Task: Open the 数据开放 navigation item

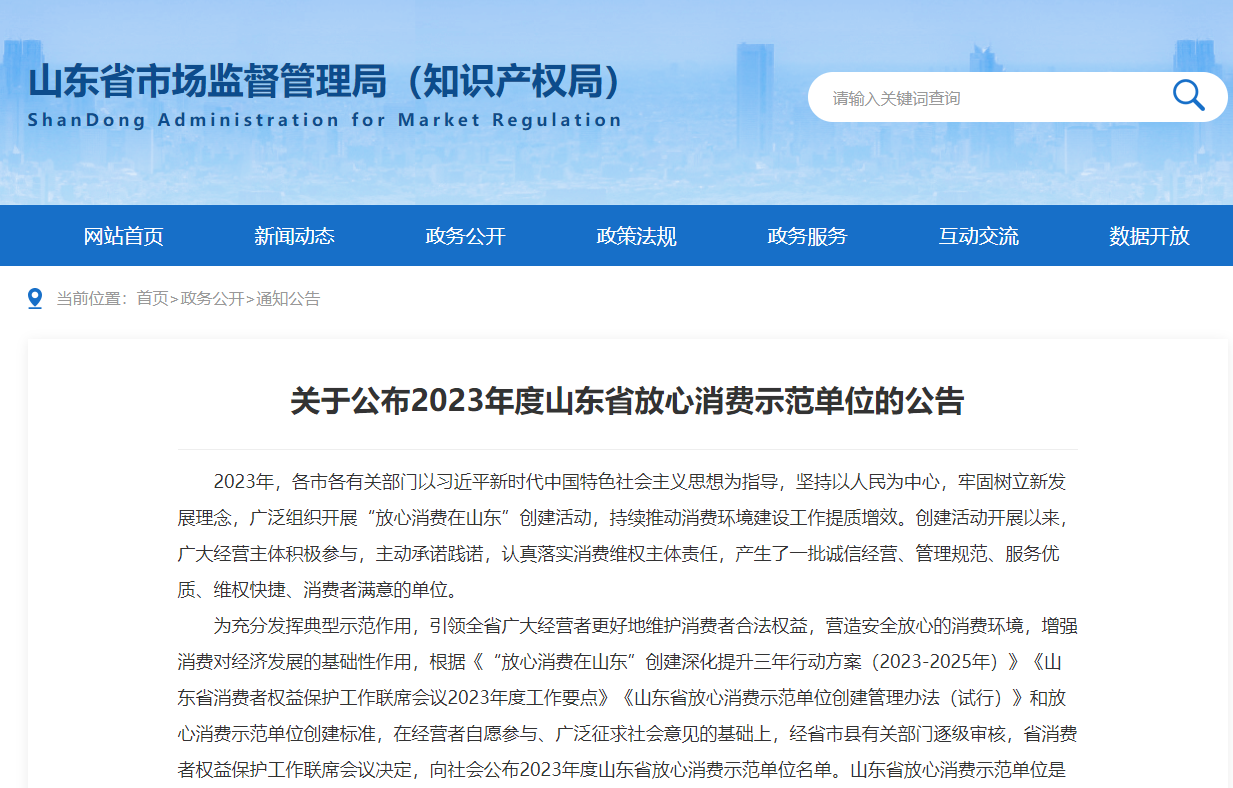Action: coord(1149,236)
